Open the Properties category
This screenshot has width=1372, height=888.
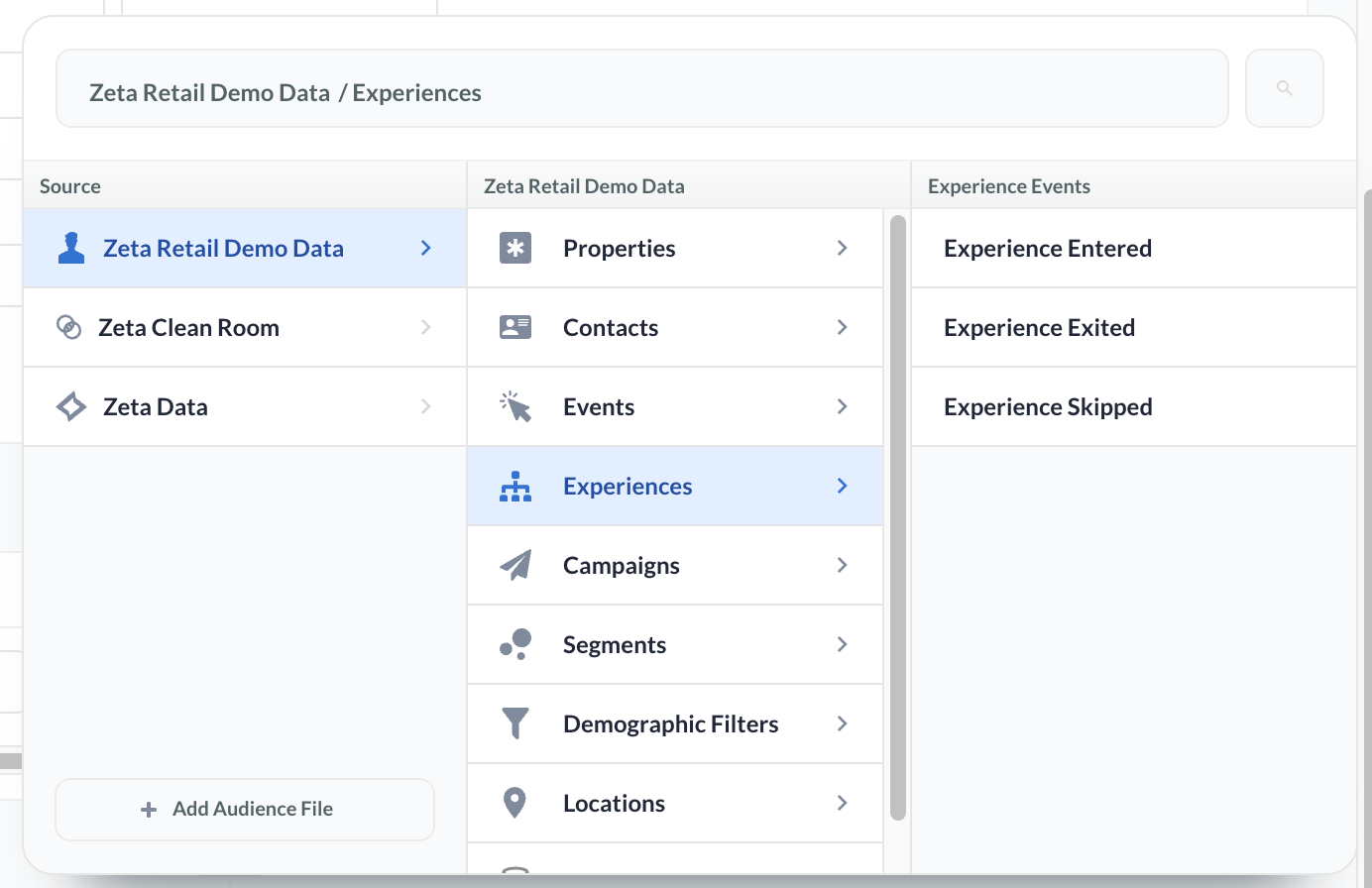[x=675, y=248]
